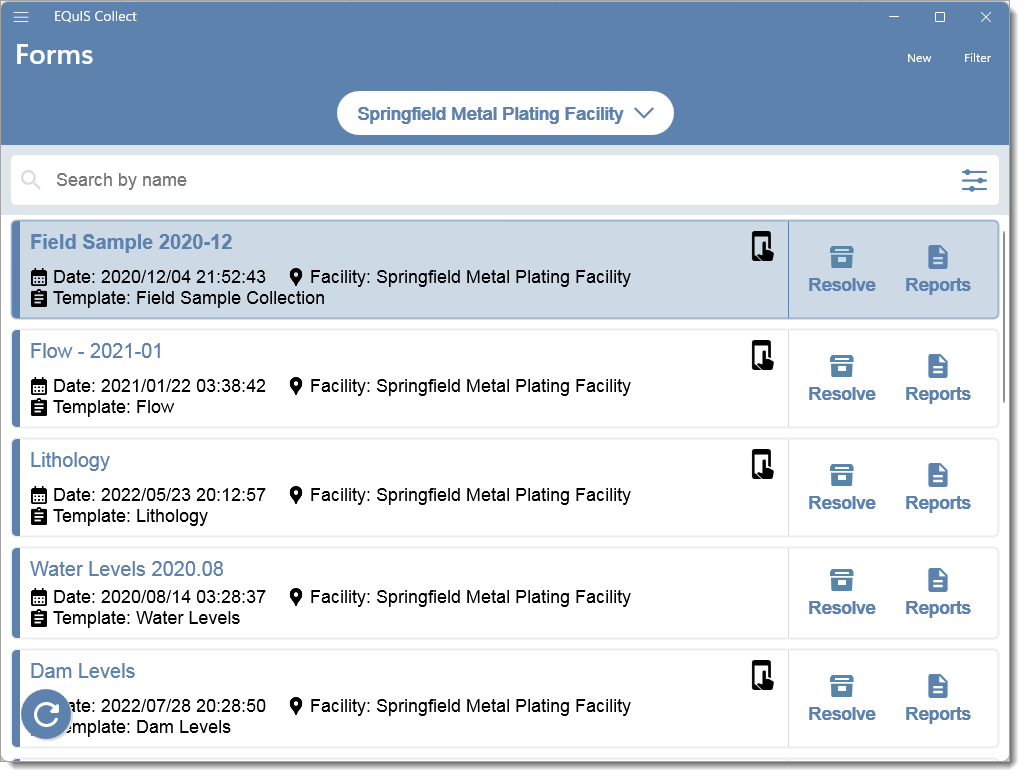Viewport: 1025px width, 777px height.
Task: Click the date 2020/12/04 21:52:43
Action: pos(184,277)
